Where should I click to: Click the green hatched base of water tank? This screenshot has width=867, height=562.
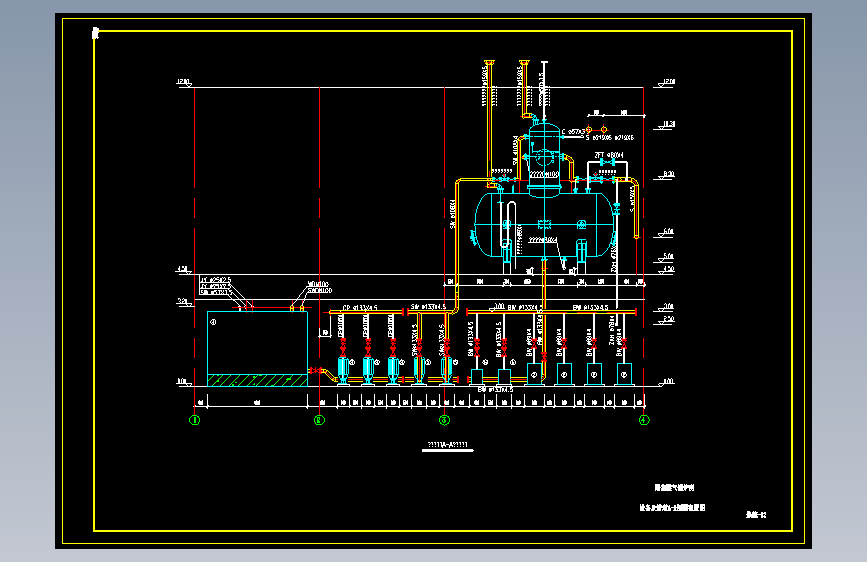(x=257, y=380)
